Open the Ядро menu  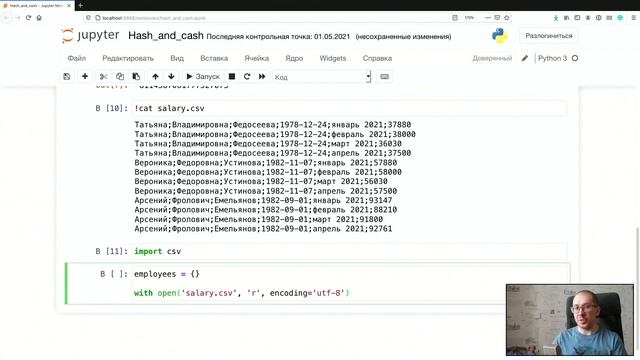click(294, 58)
